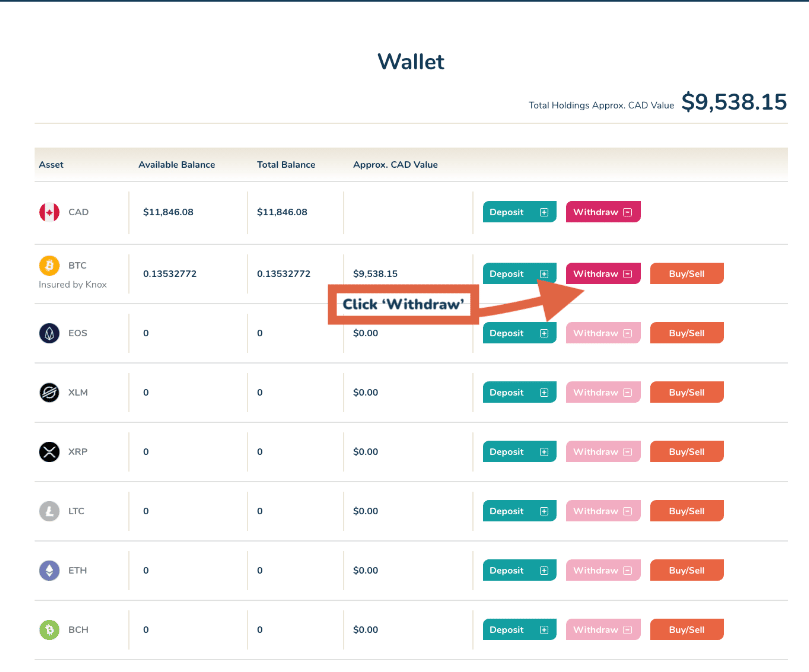
Task: Open Buy/Sell for Bitcoin
Action: click(686, 273)
